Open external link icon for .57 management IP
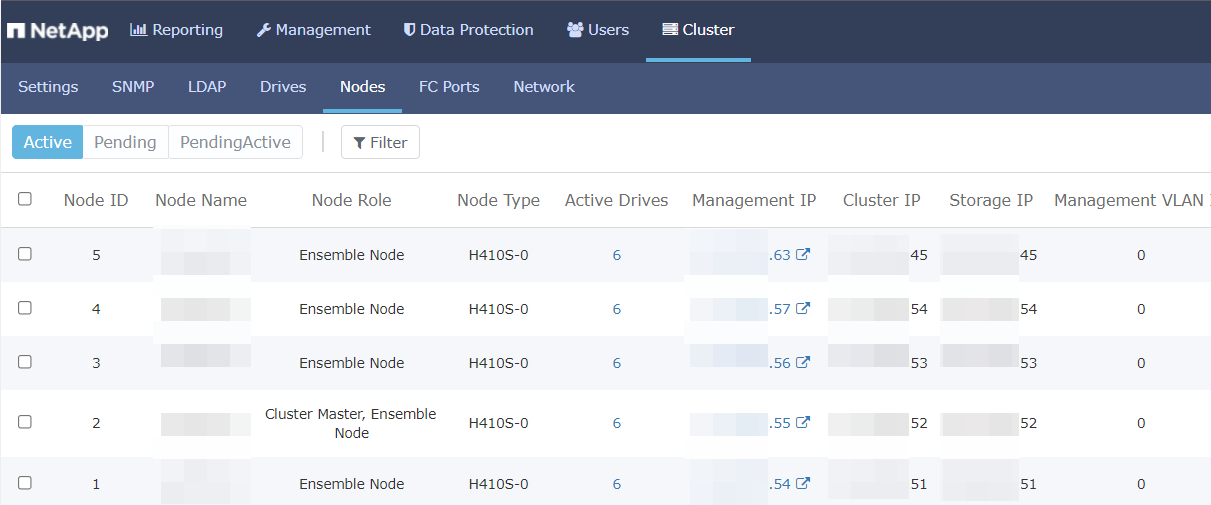The width and height of the screenshot is (1211, 505). coord(803,309)
